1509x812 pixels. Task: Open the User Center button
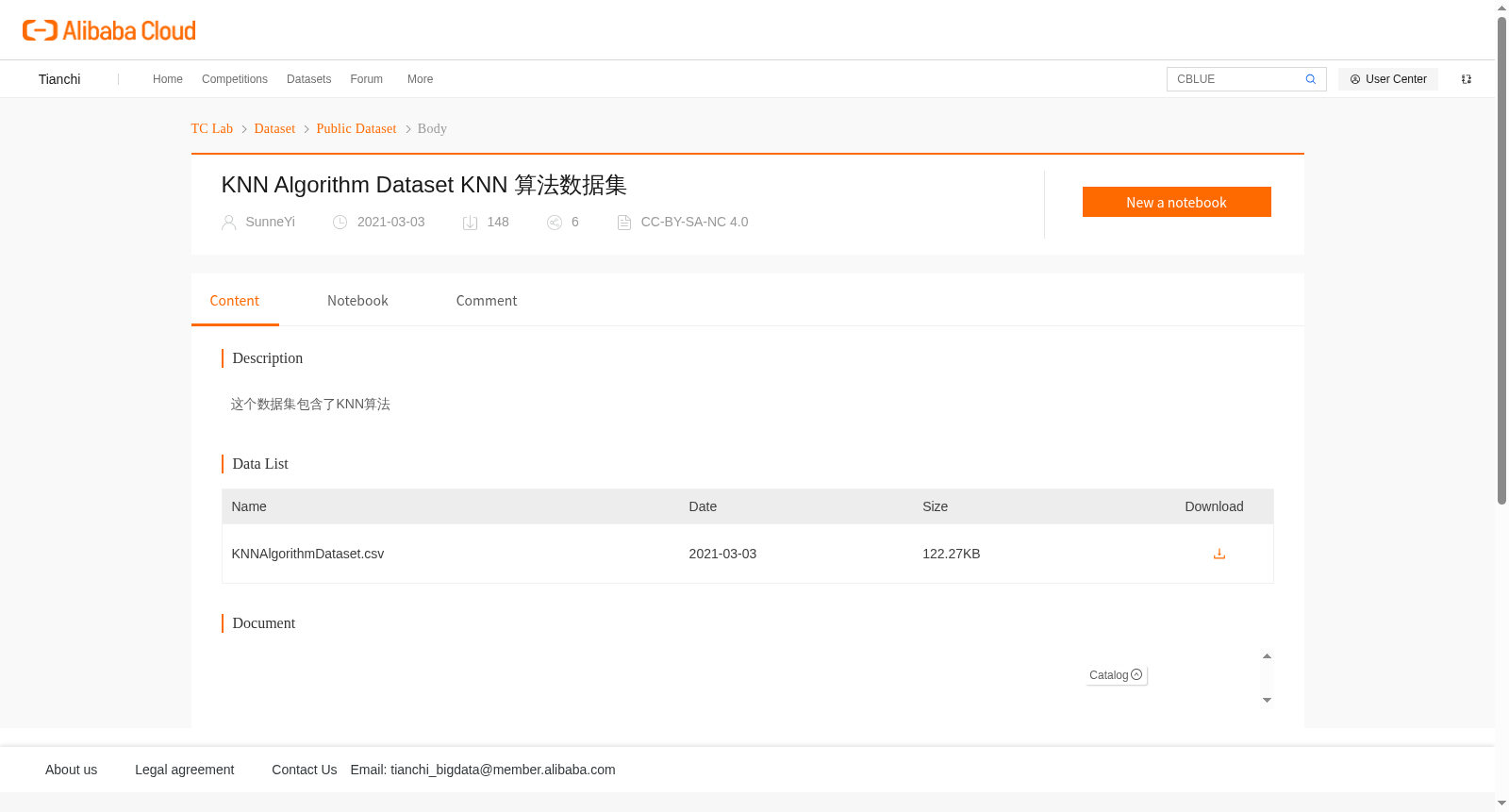coord(1388,79)
